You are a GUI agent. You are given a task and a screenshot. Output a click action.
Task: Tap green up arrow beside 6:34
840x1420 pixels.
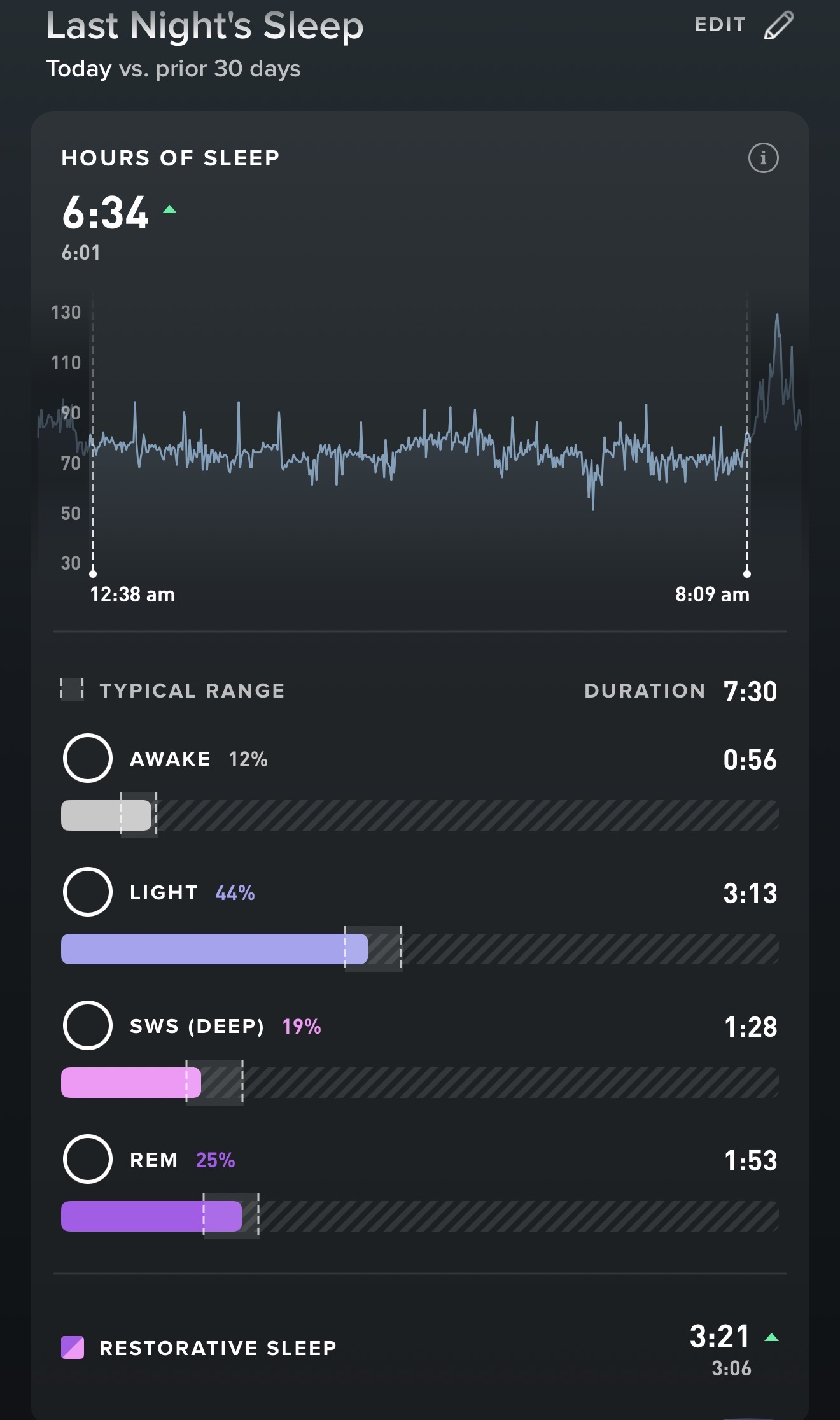(x=169, y=209)
